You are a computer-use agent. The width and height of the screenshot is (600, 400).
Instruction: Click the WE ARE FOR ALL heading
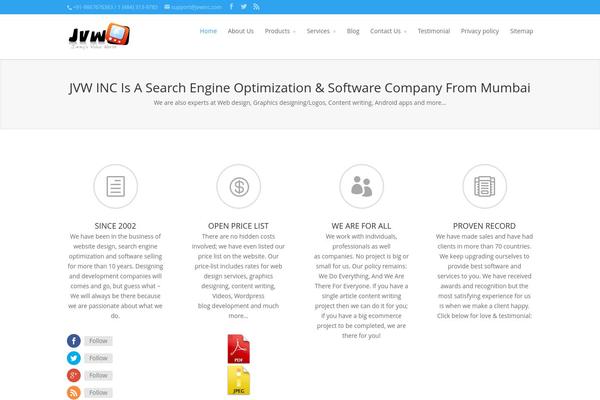[361, 226]
